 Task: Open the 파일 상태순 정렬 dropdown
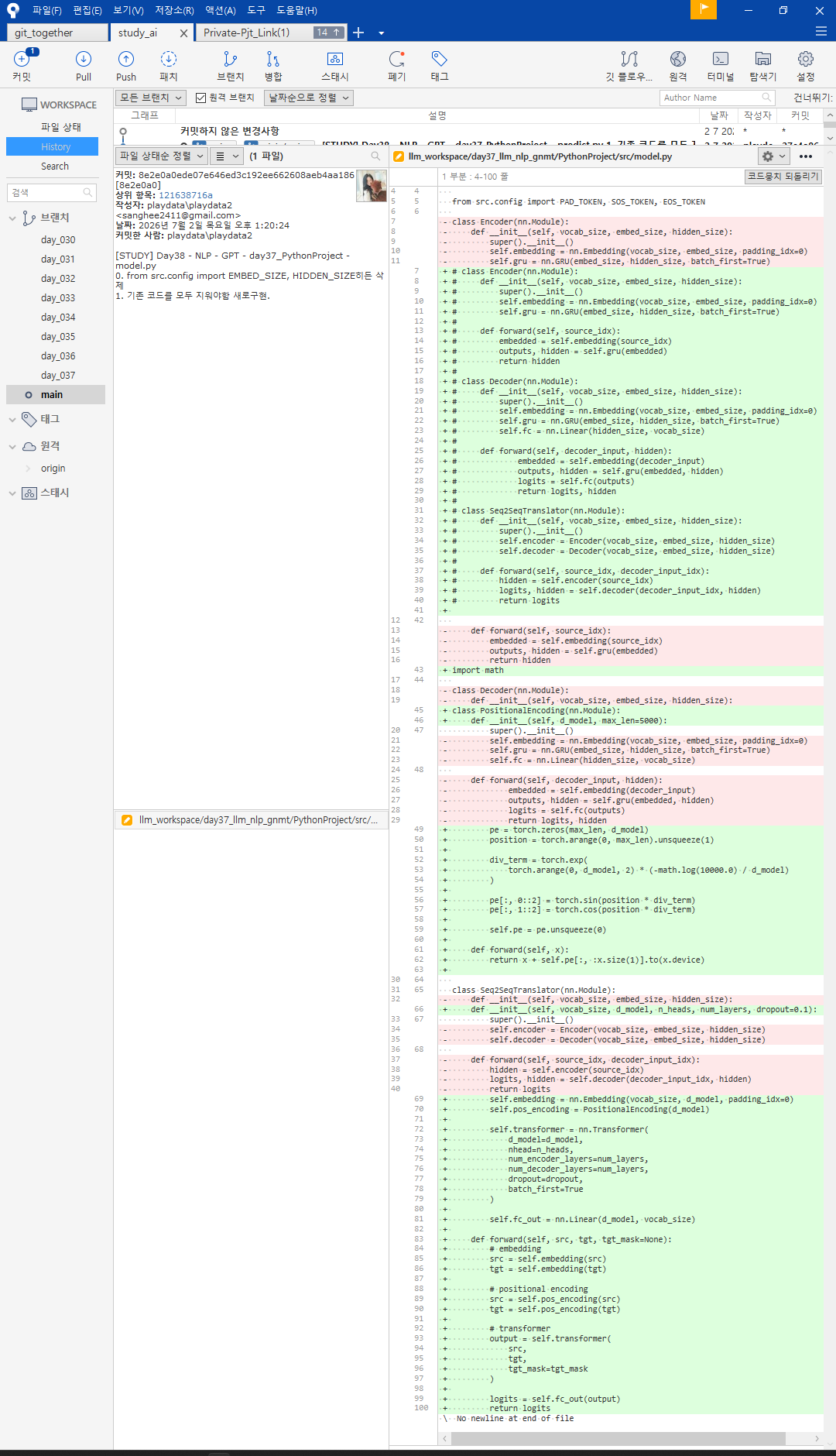click(162, 156)
